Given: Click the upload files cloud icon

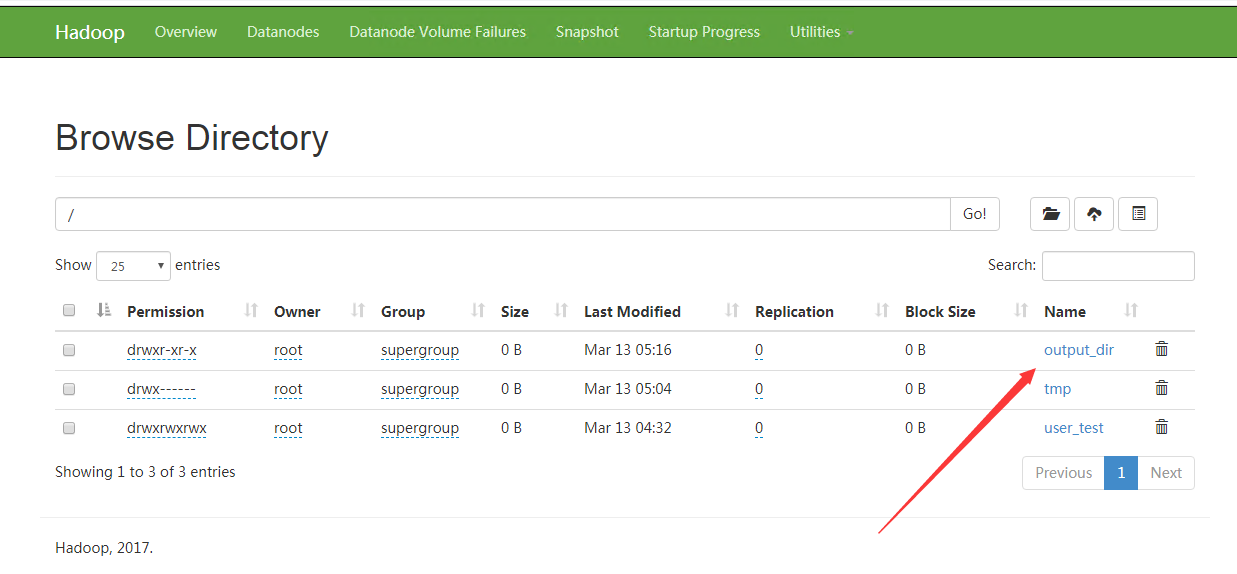Looking at the screenshot, I should (x=1094, y=214).
